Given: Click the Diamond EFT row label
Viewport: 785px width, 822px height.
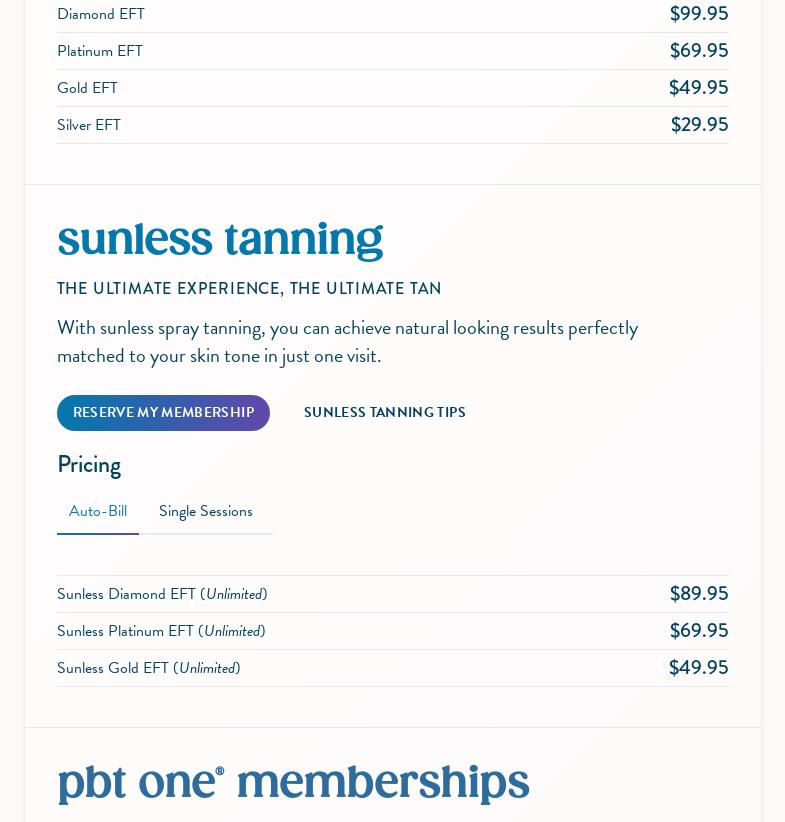Looking at the screenshot, I should click(x=101, y=14).
